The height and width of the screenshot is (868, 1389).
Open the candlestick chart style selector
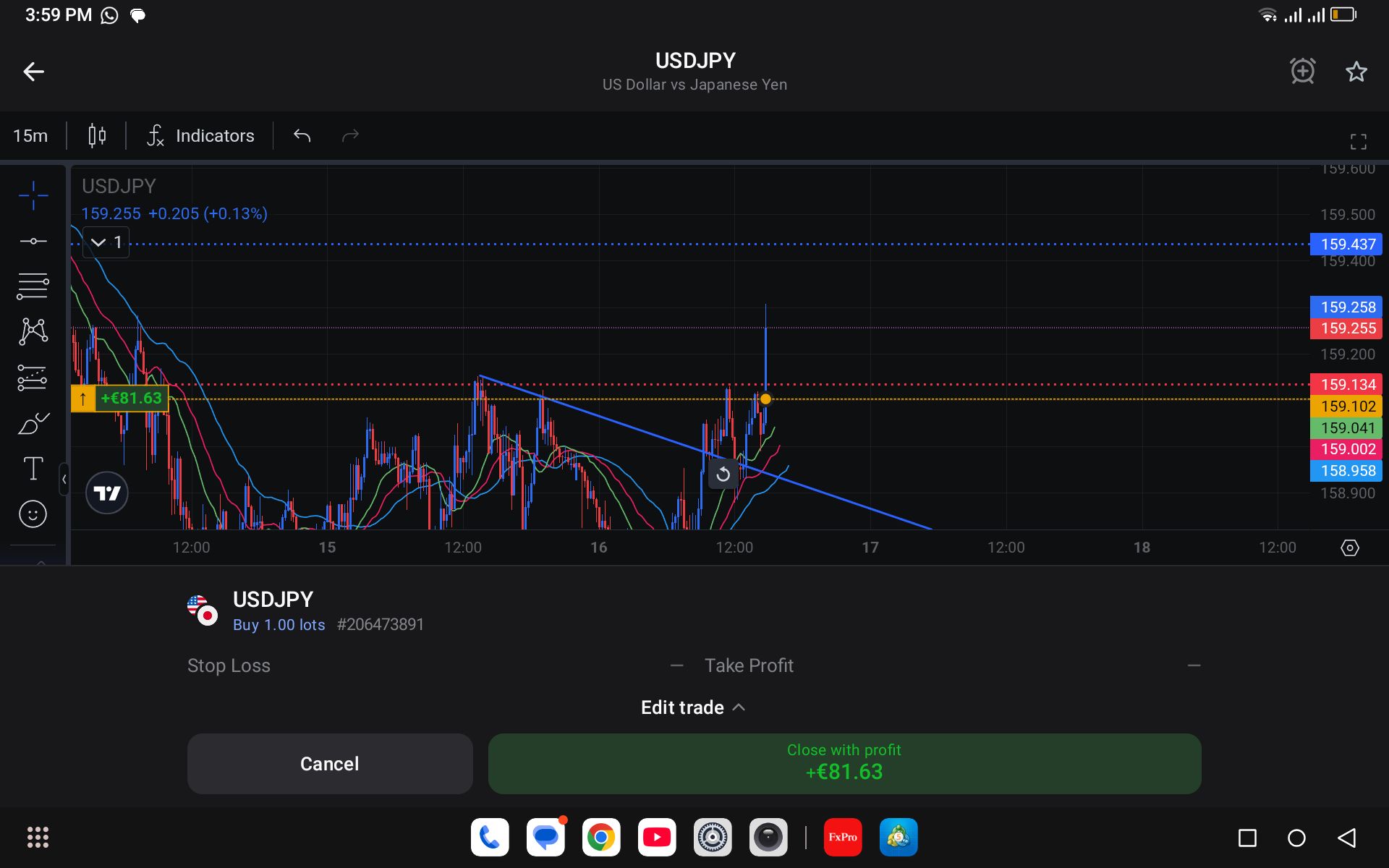(97, 135)
